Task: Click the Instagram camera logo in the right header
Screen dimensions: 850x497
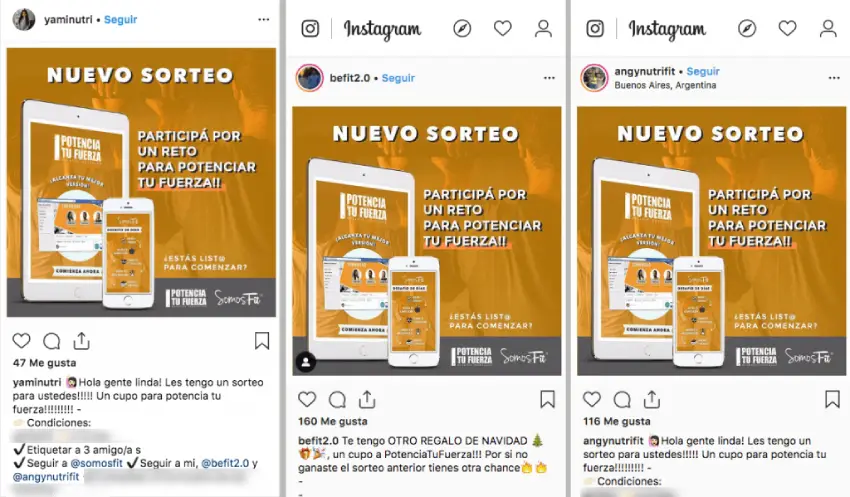Action: (x=595, y=28)
